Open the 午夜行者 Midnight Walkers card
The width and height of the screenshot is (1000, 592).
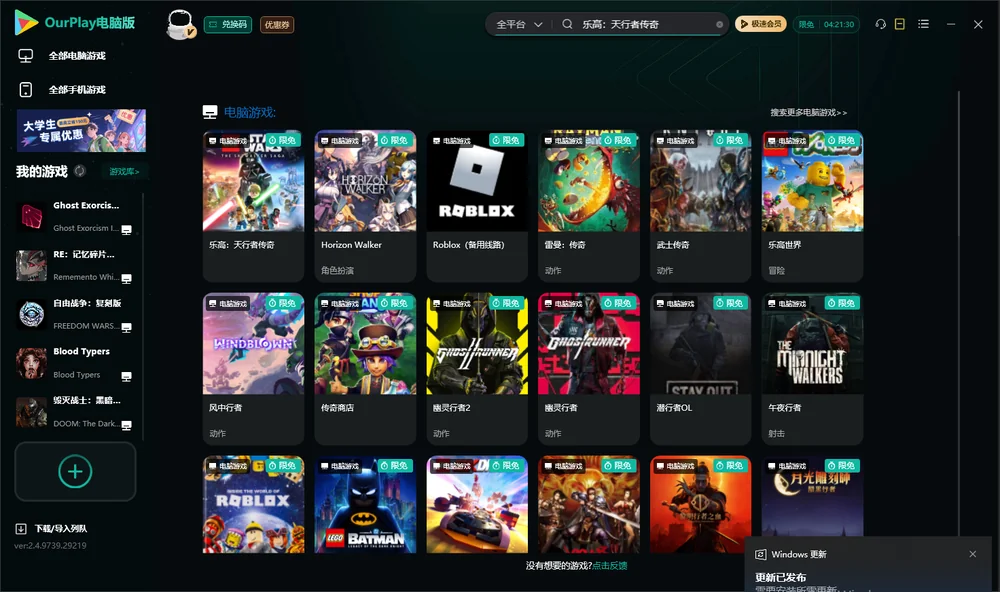(812, 369)
